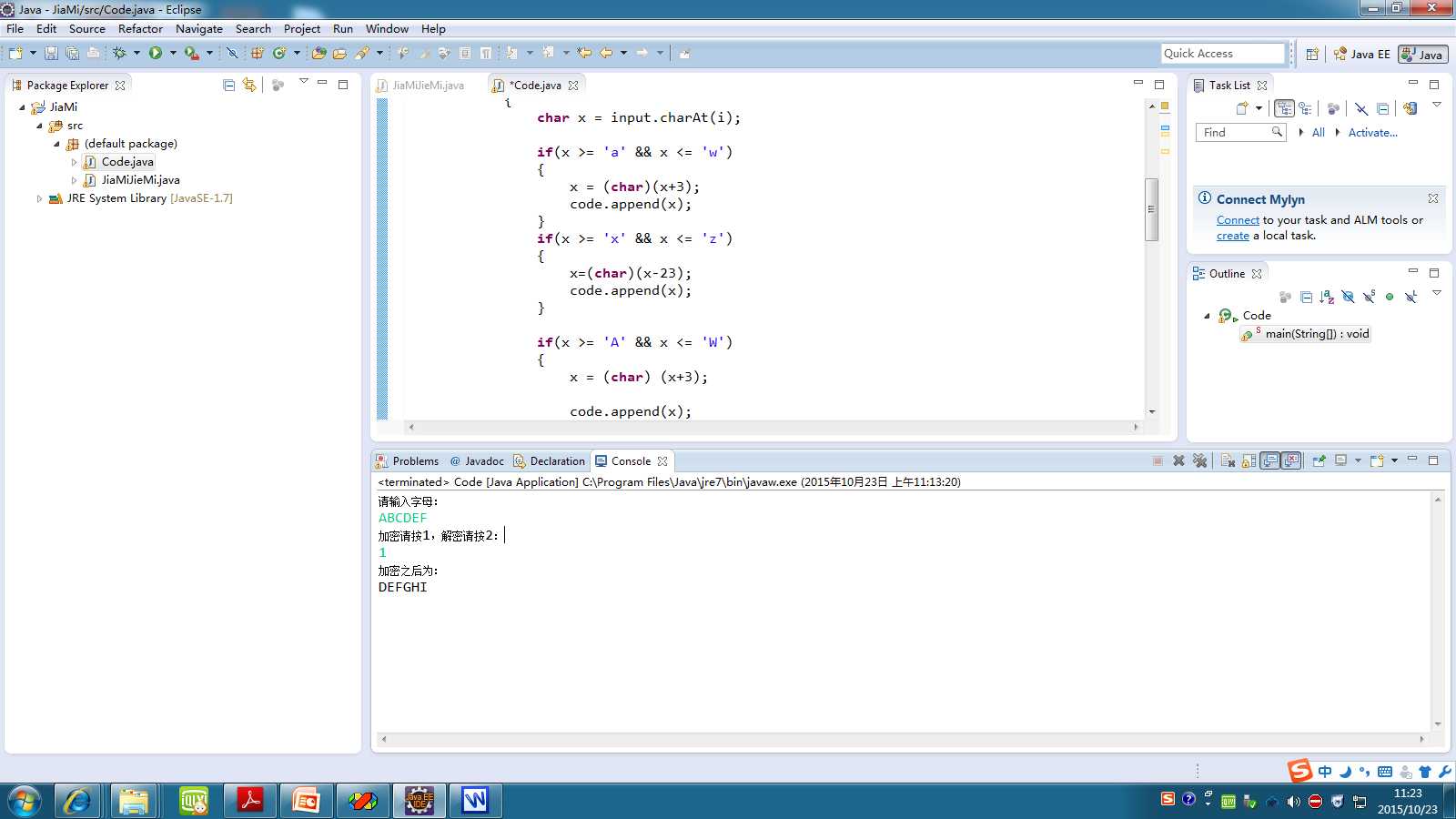Open the Run button dropdown arrow
This screenshot has width=1456, height=819.
click(173, 54)
